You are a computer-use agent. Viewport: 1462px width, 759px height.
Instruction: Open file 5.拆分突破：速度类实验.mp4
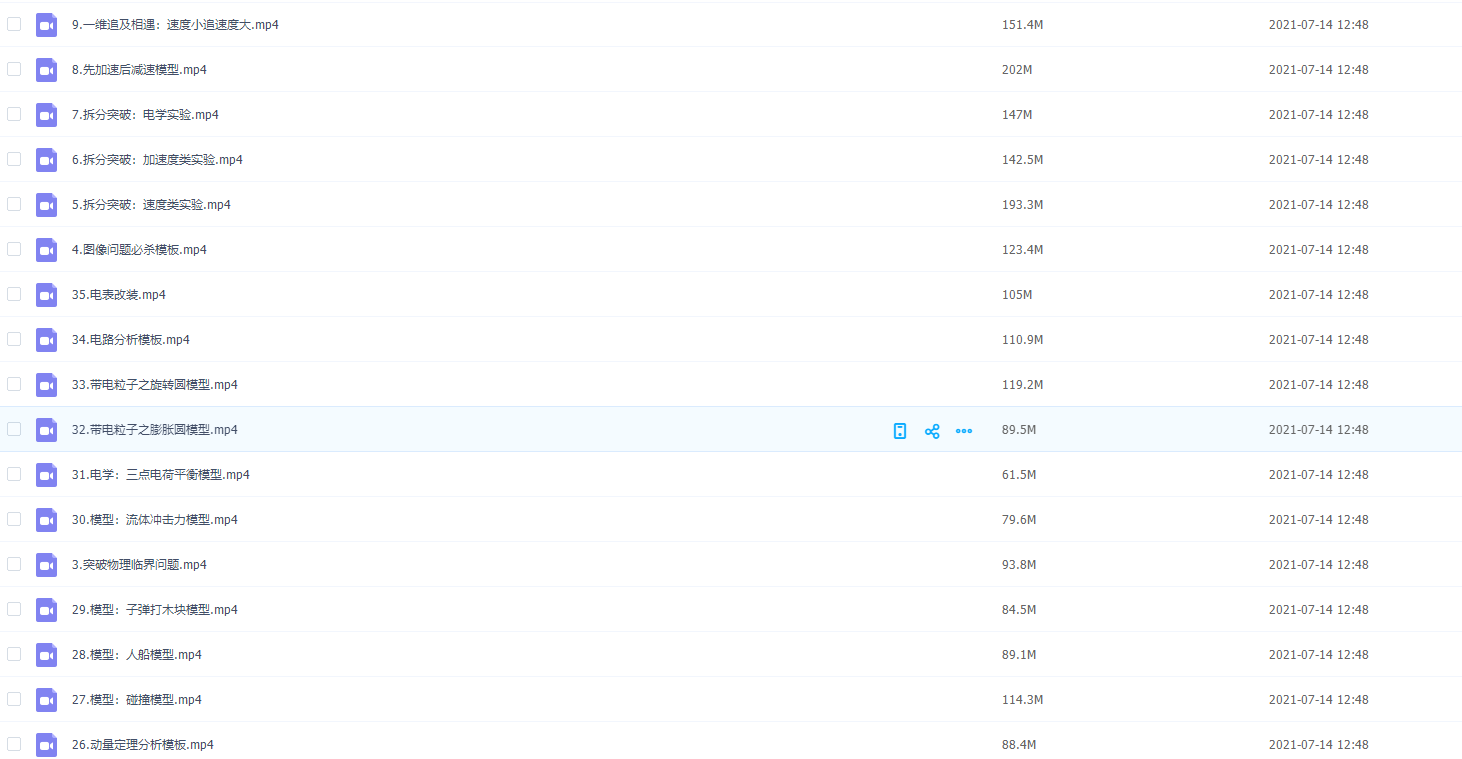tap(151, 205)
